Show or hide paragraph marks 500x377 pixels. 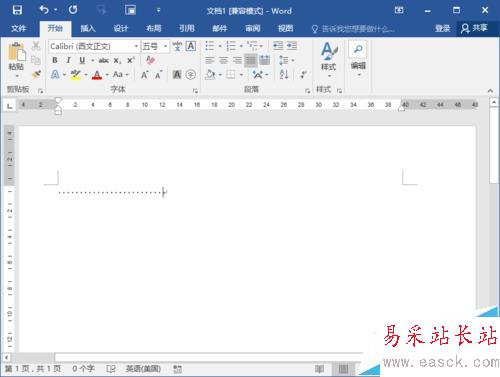tap(303, 74)
